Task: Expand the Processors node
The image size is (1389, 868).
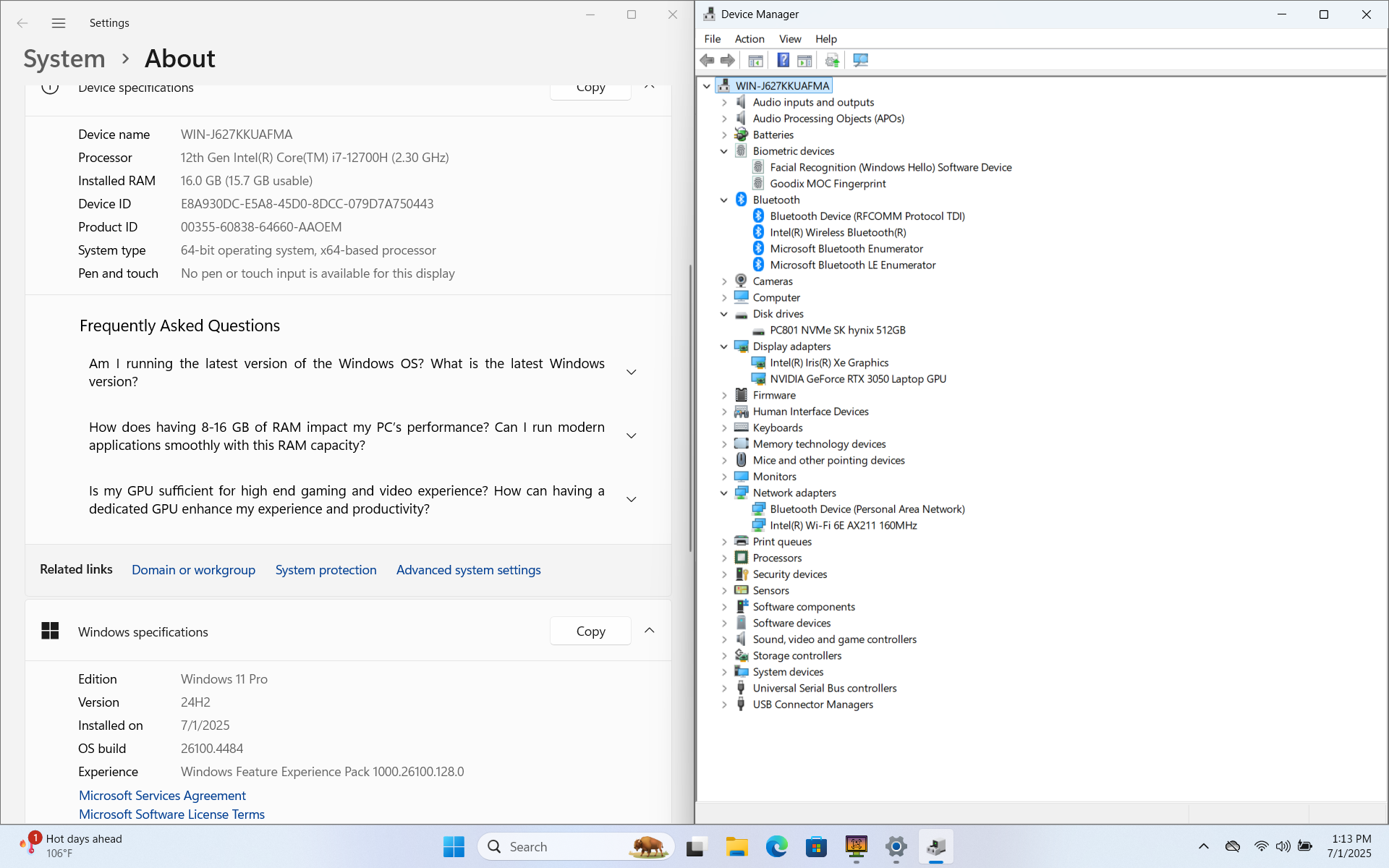Action: [x=724, y=558]
